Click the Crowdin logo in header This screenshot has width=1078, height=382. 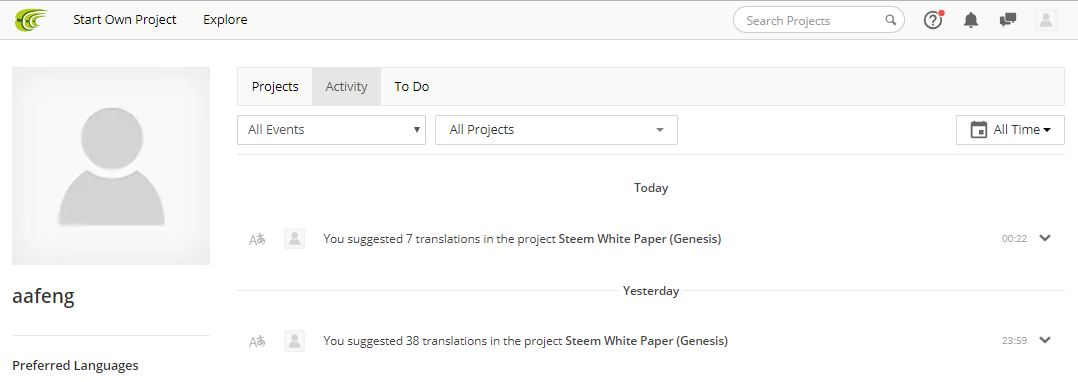coord(32,20)
